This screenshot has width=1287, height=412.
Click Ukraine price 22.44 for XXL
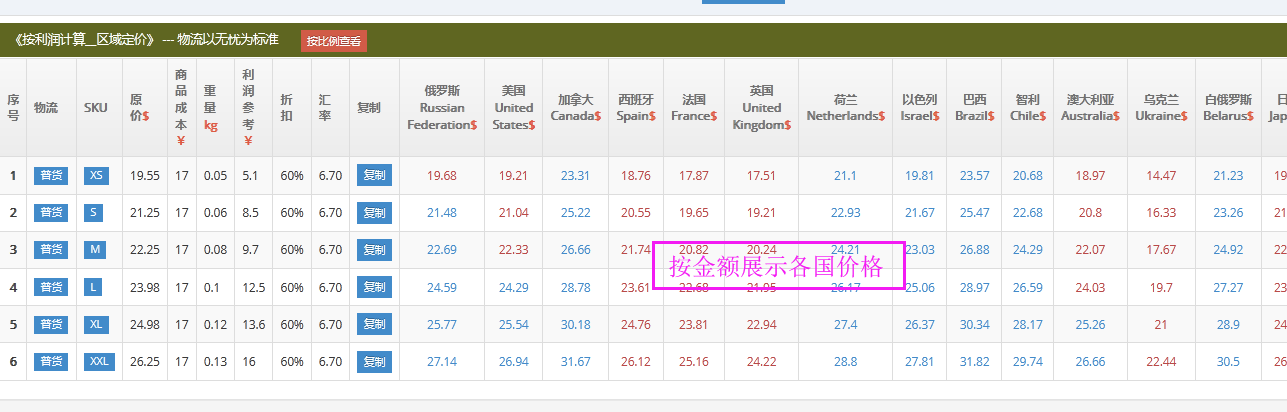[1161, 361]
